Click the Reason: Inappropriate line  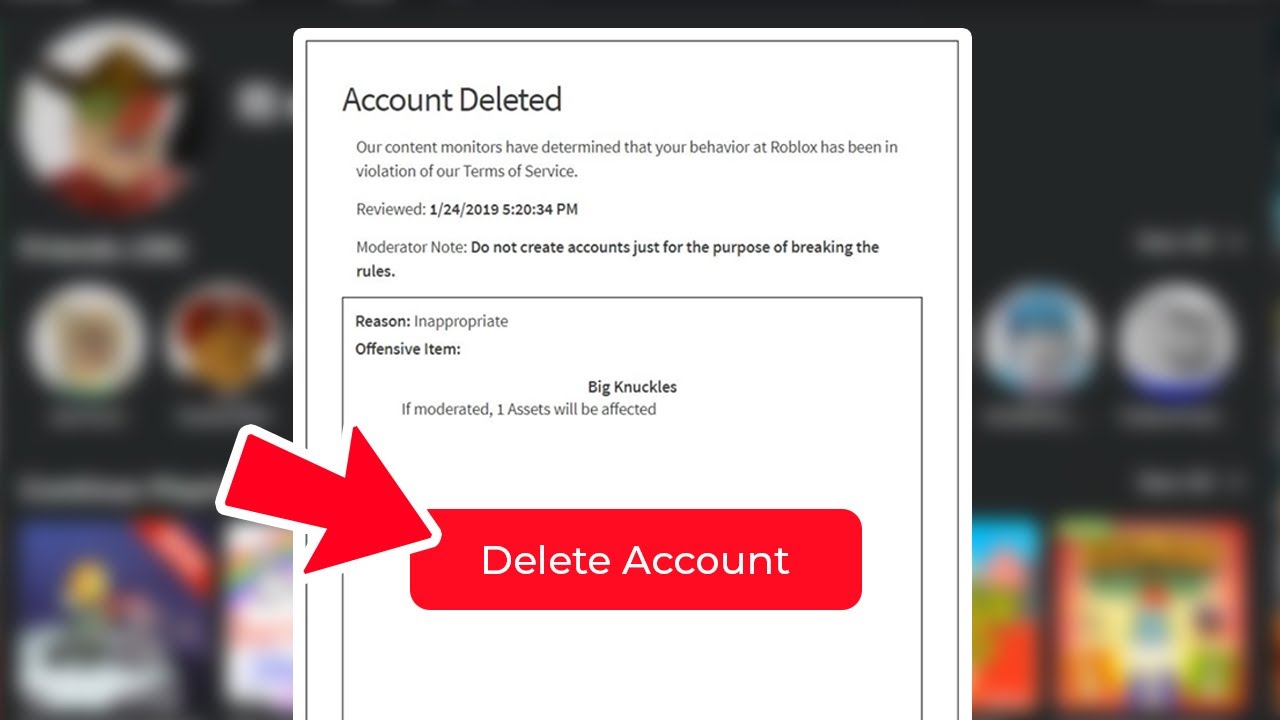(x=432, y=321)
